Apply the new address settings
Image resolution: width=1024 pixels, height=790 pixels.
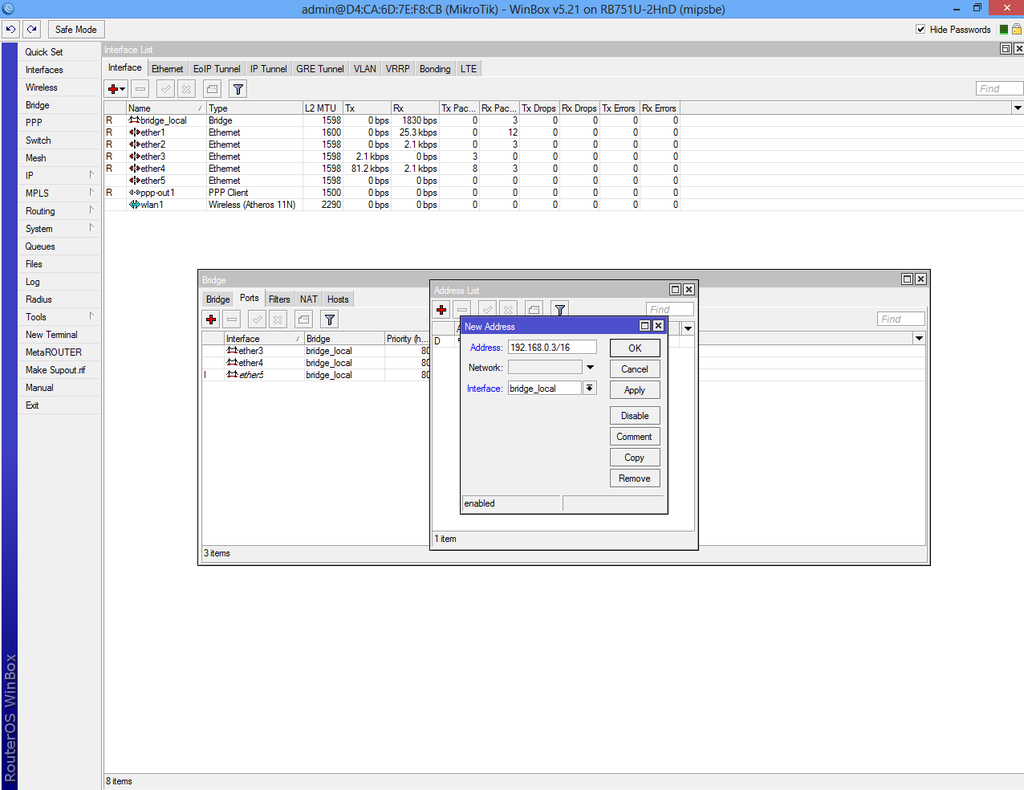[634, 388]
